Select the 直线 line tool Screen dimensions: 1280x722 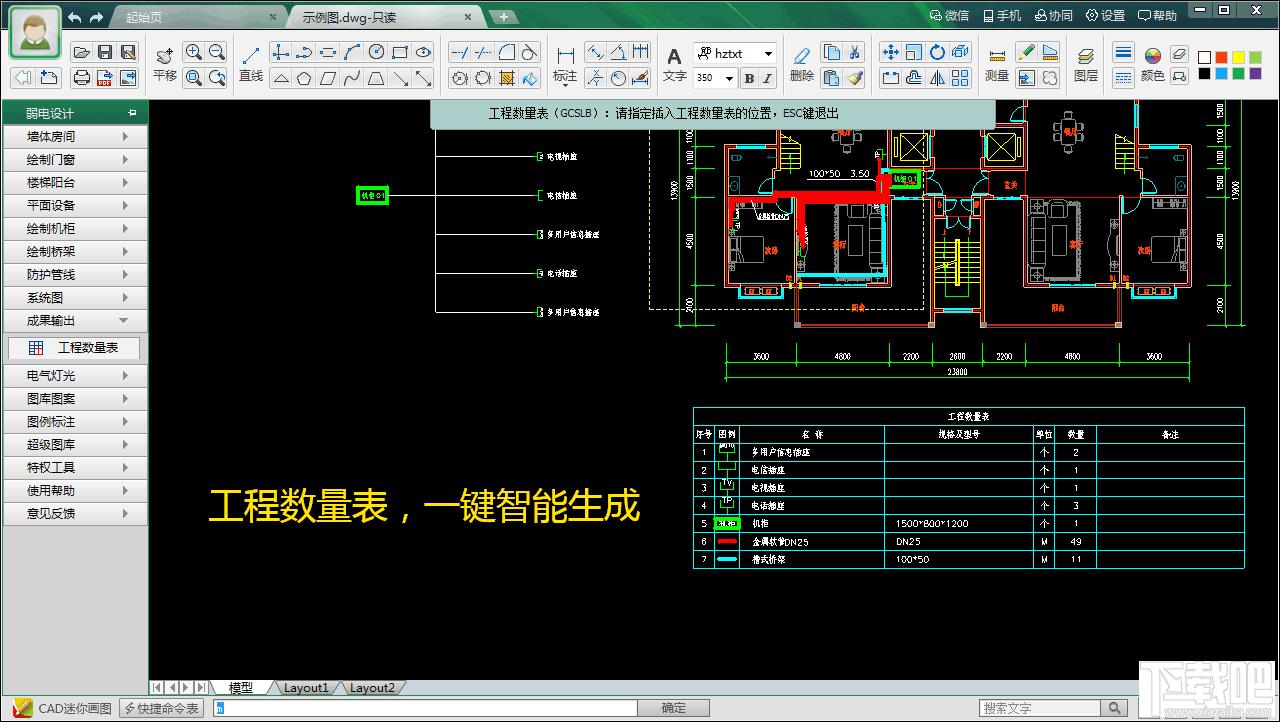click(251, 64)
